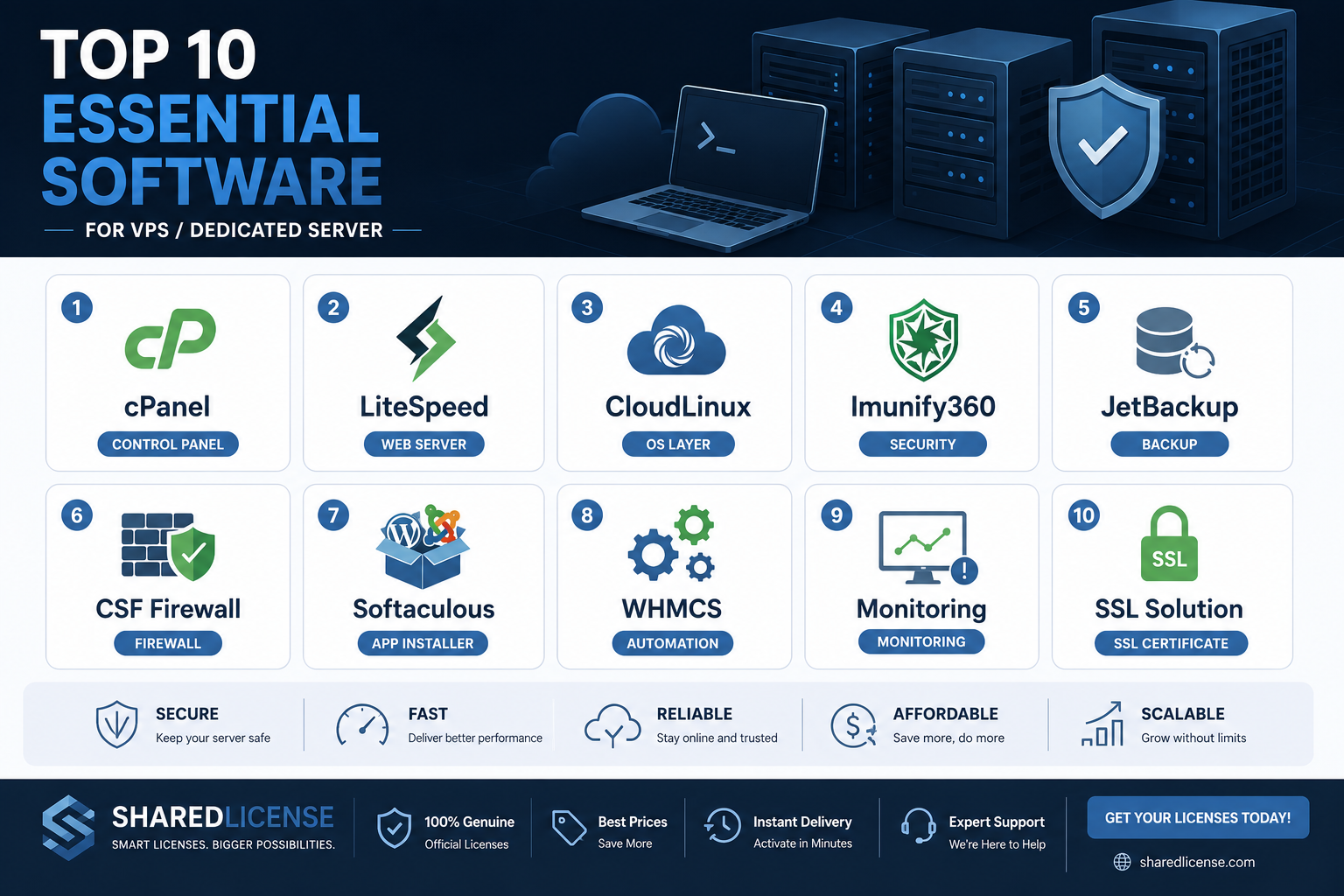Click the WEB SERVER tag
The width and height of the screenshot is (1344, 896).
point(423,444)
